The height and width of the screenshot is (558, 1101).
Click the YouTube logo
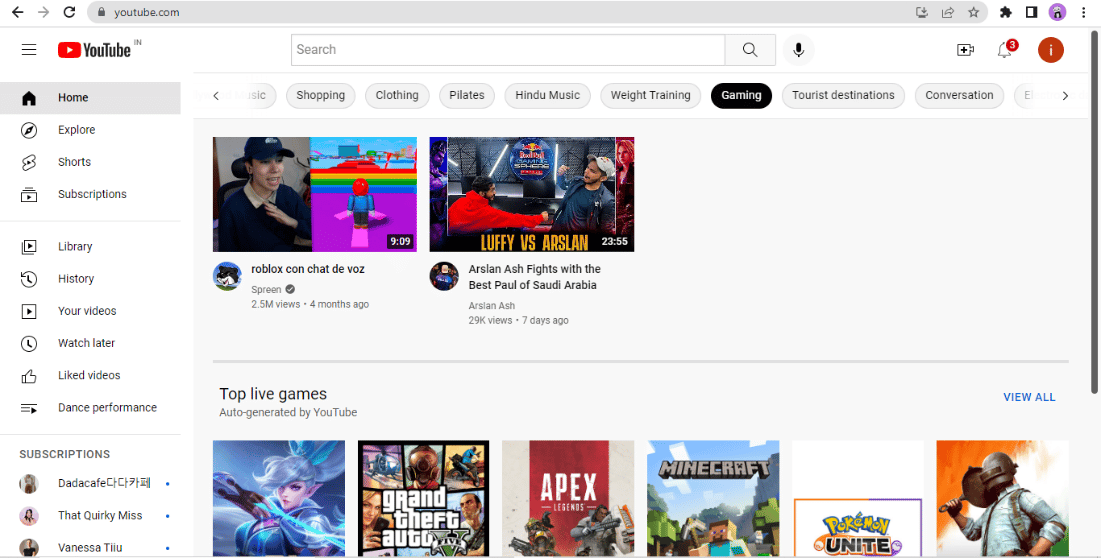coord(95,50)
